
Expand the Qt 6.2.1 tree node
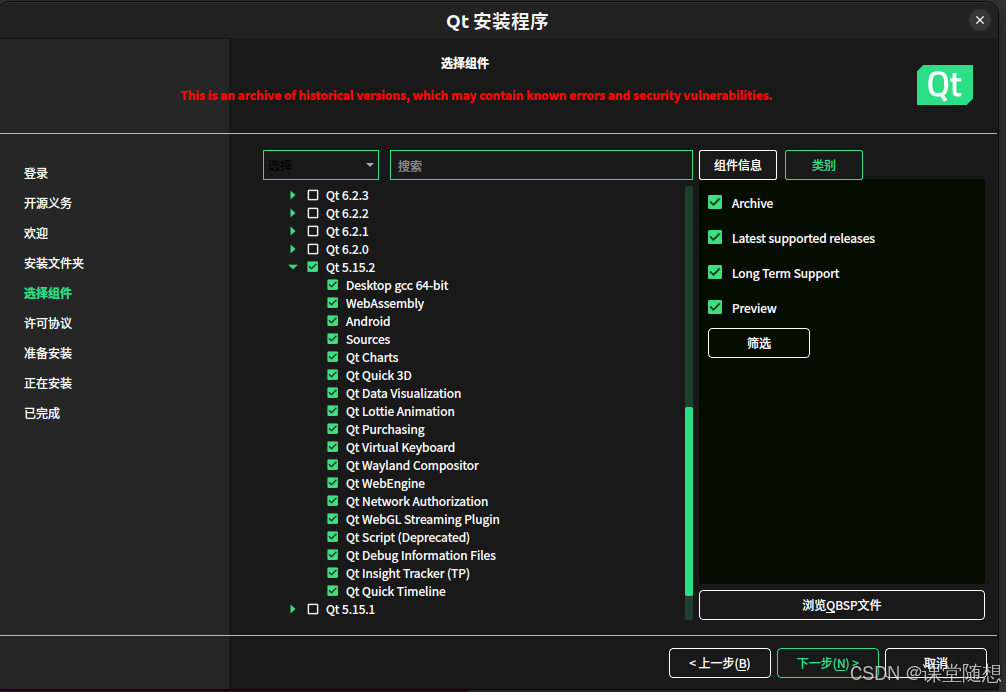click(293, 231)
